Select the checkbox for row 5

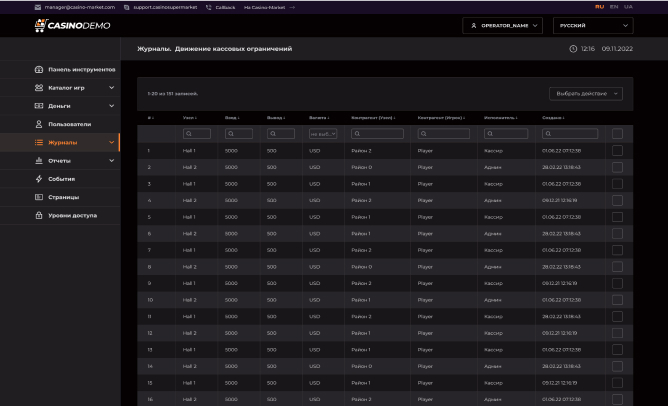point(617,217)
